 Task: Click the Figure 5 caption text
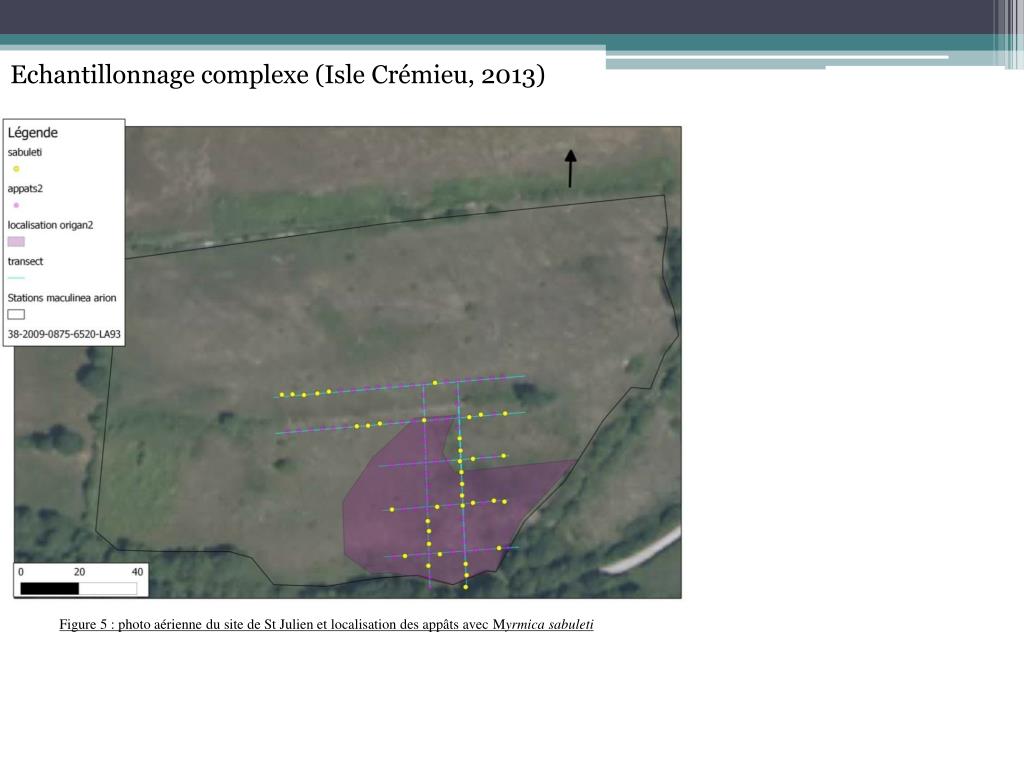tap(327, 624)
